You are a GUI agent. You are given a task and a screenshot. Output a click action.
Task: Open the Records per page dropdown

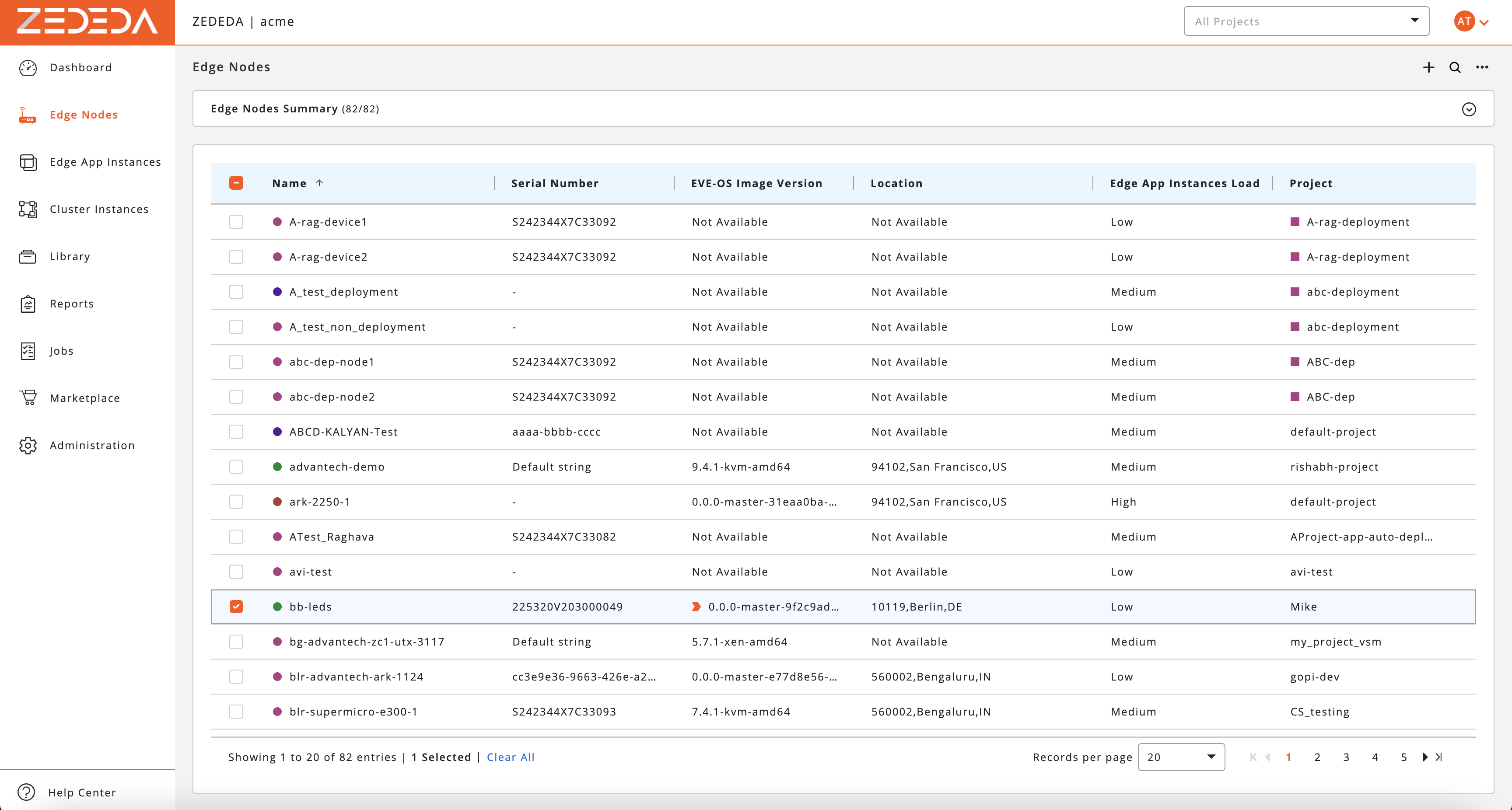click(x=1181, y=757)
